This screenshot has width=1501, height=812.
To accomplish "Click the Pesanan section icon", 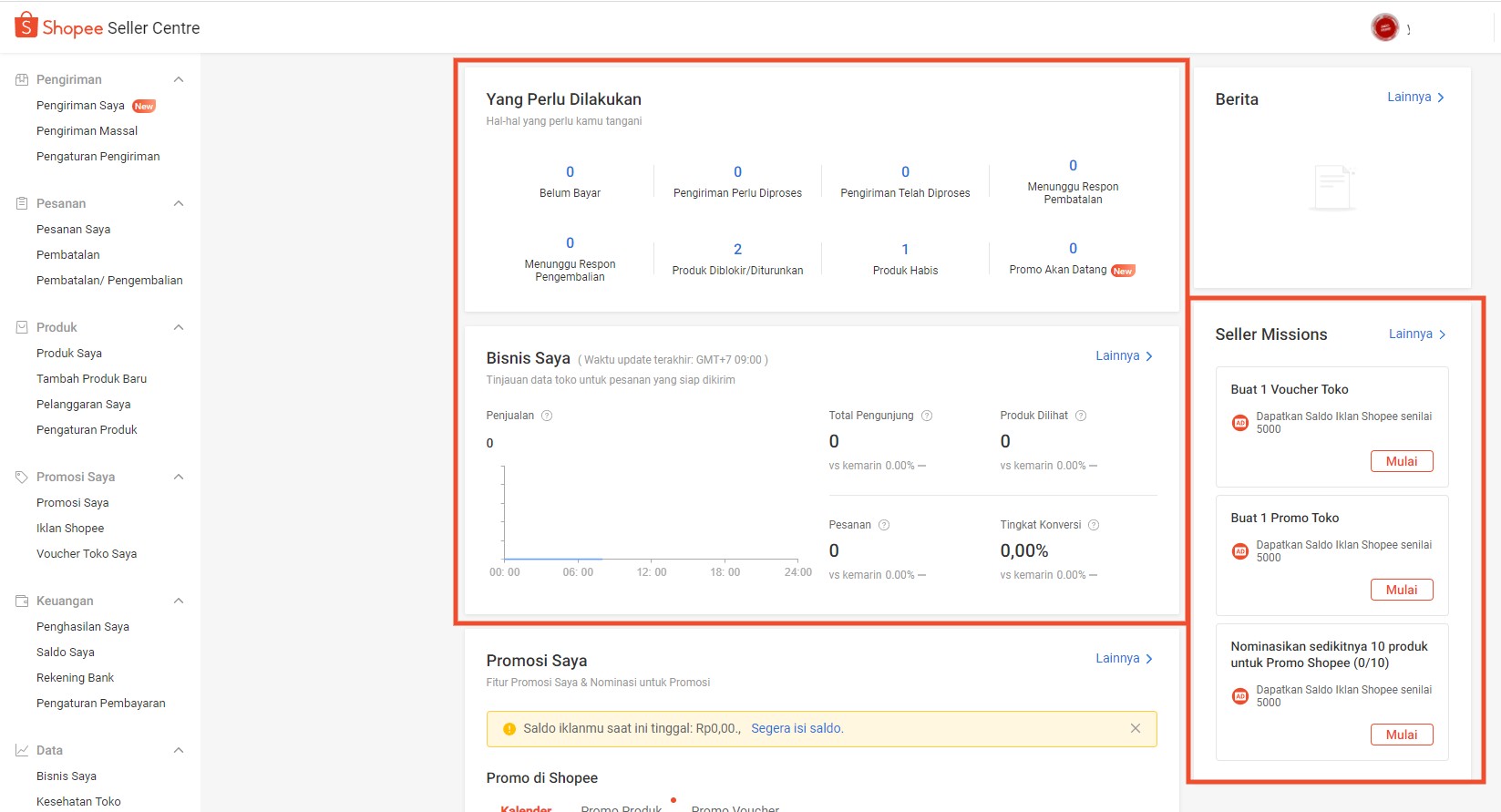I will (22, 204).
